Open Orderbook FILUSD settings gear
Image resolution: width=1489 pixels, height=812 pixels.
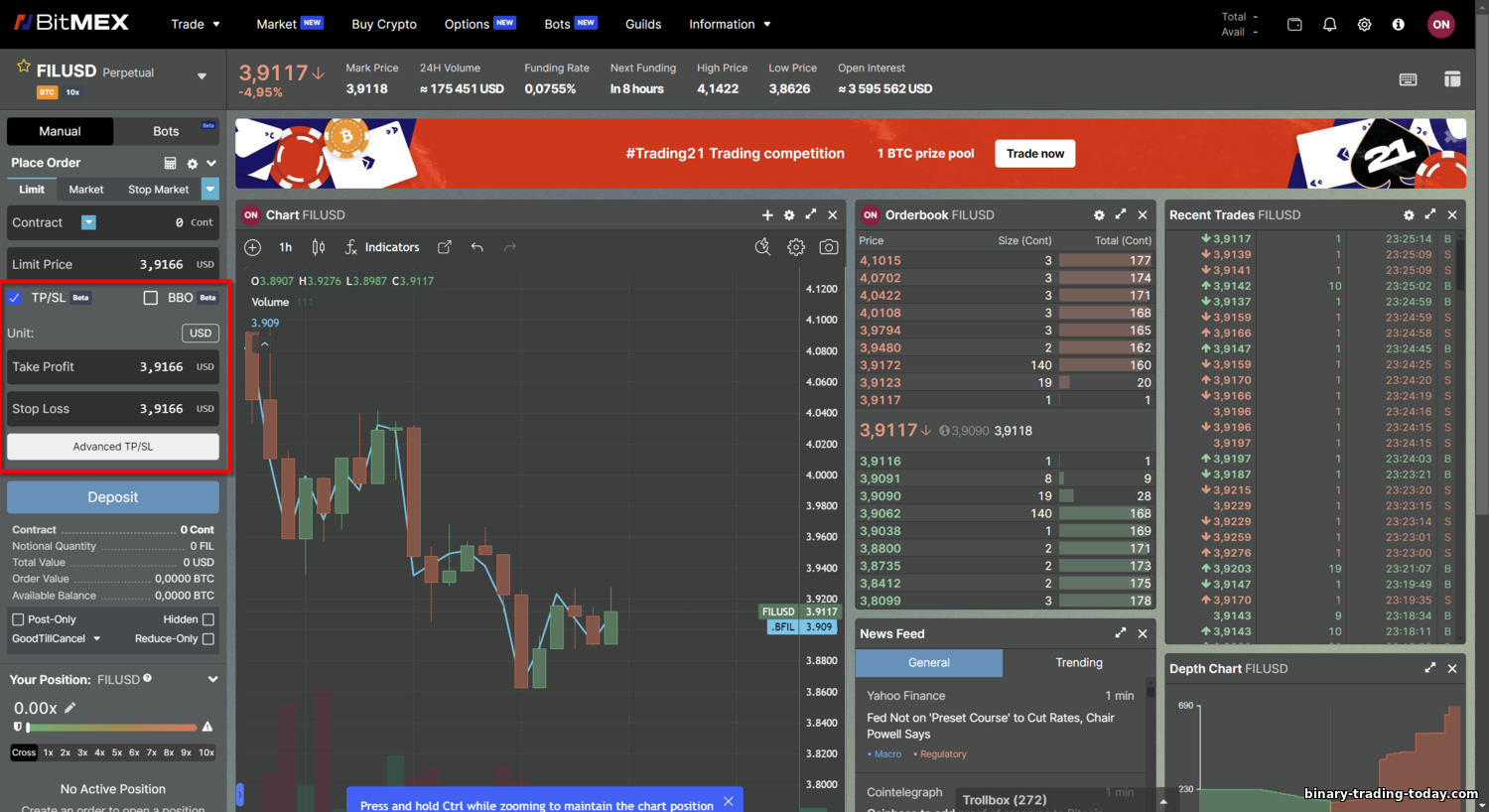1099,215
